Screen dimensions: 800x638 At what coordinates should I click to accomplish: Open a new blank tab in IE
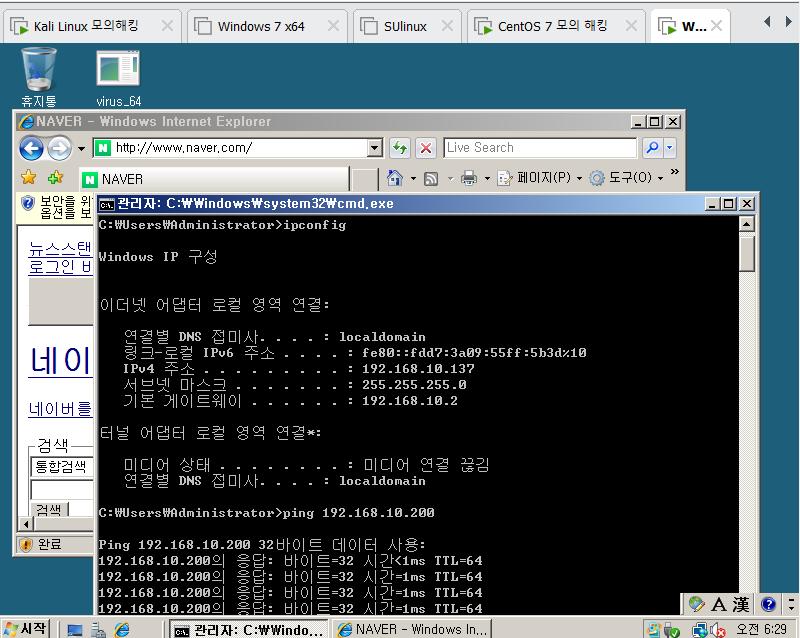click(365, 180)
